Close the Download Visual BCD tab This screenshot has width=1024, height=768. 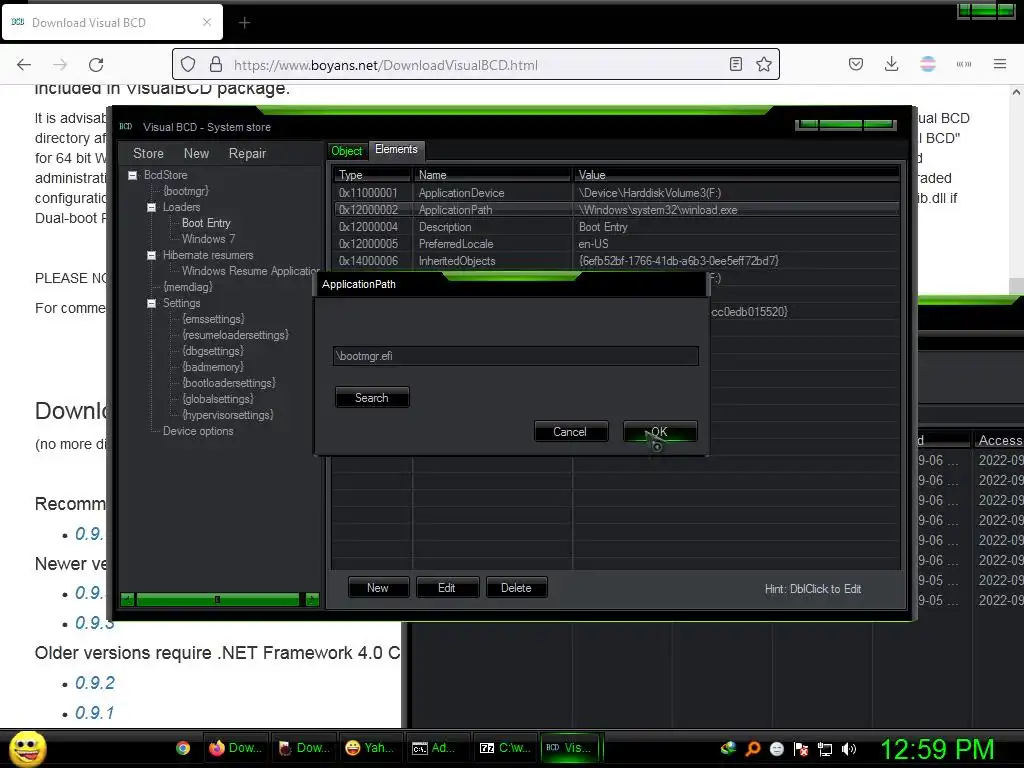pos(206,22)
